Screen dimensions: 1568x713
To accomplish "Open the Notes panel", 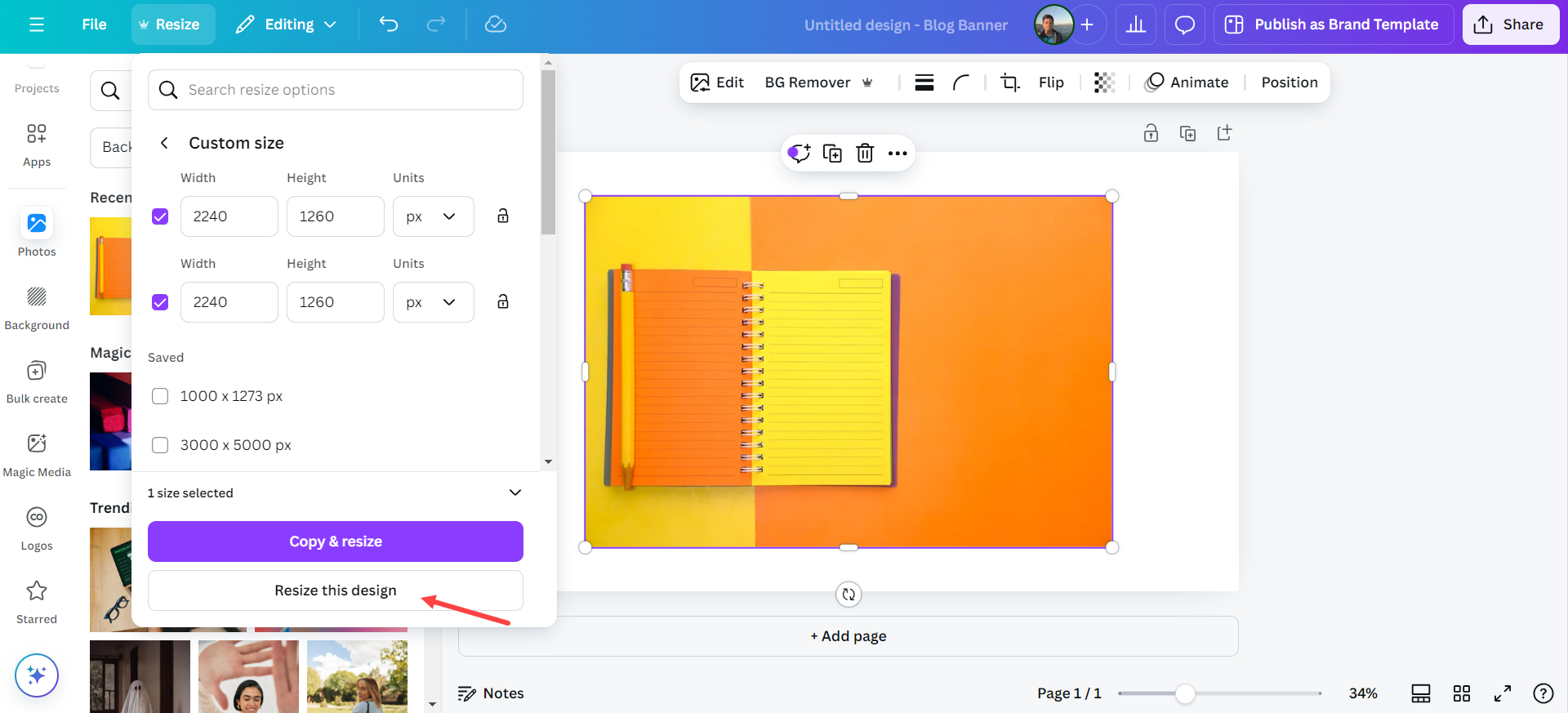I will pyautogui.click(x=491, y=693).
